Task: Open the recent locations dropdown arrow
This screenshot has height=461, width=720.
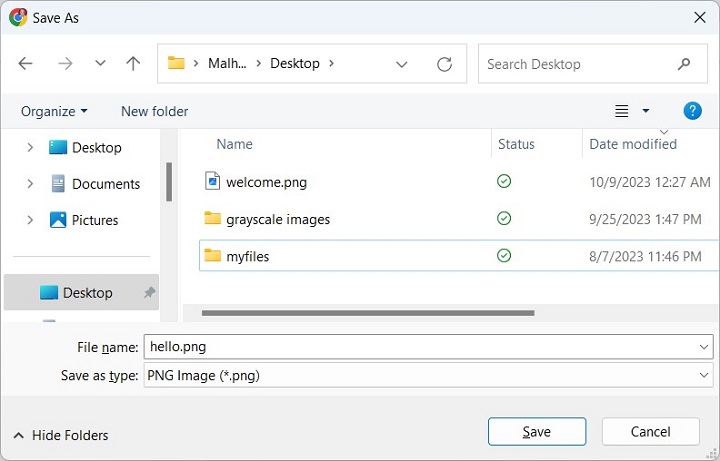Action: tap(100, 63)
